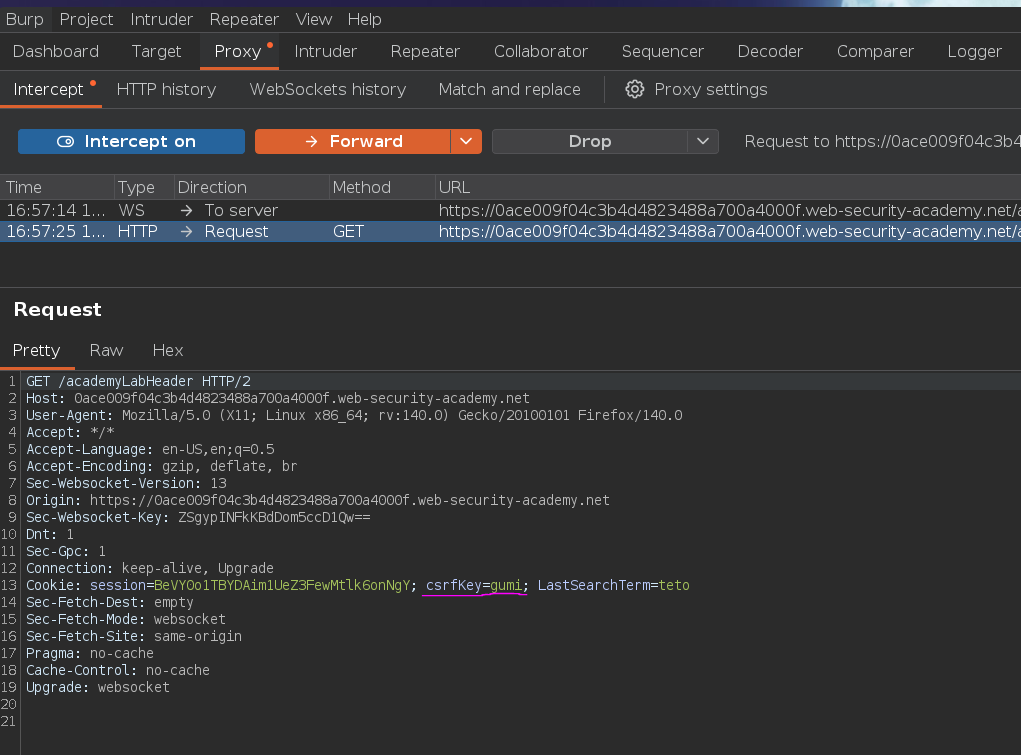This screenshot has width=1021, height=755.
Task: Switch to HTTP history sub-tab
Action: (167, 89)
